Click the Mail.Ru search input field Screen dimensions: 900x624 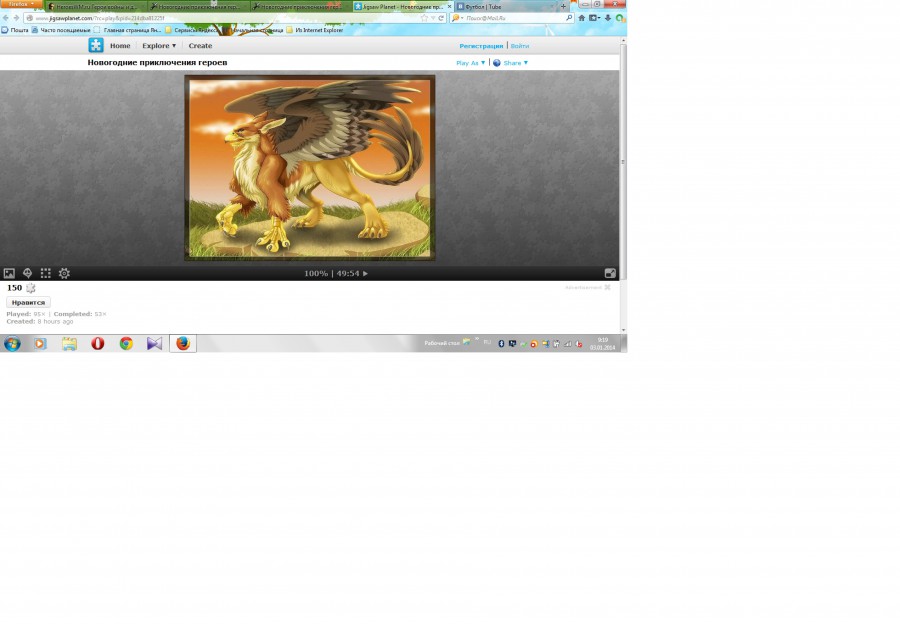click(x=513, y=18)
